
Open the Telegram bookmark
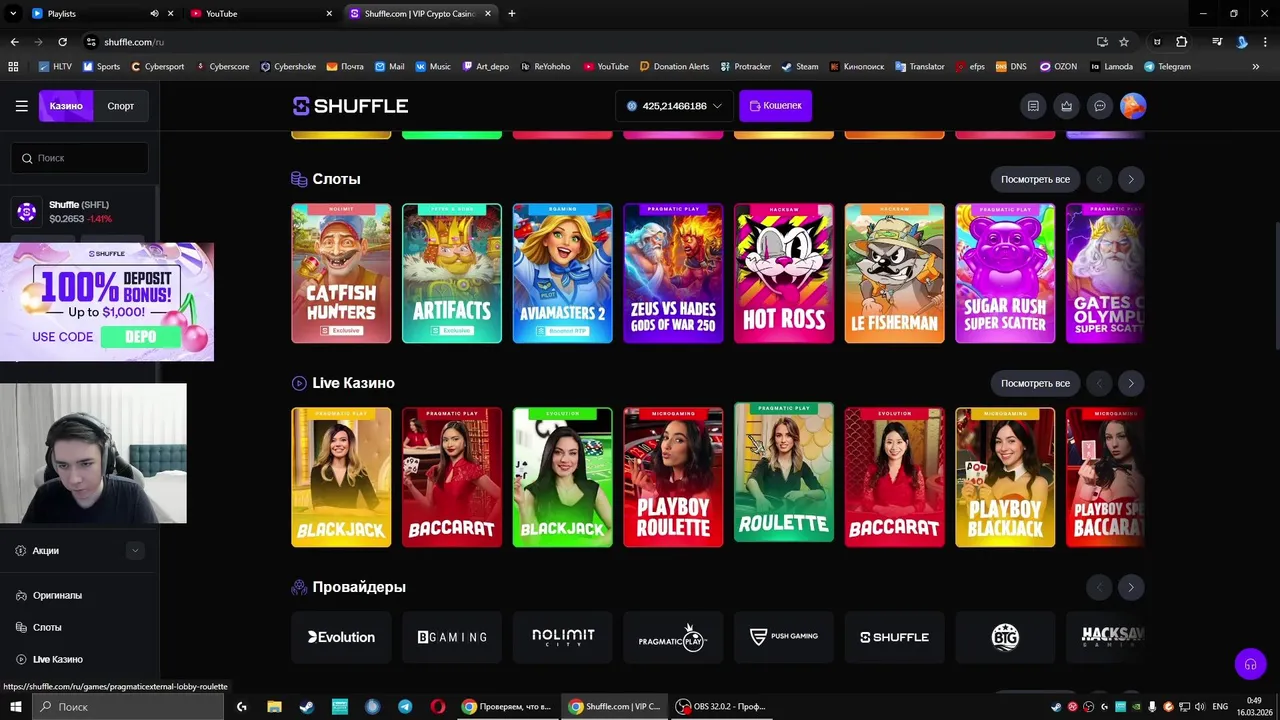1167,67
